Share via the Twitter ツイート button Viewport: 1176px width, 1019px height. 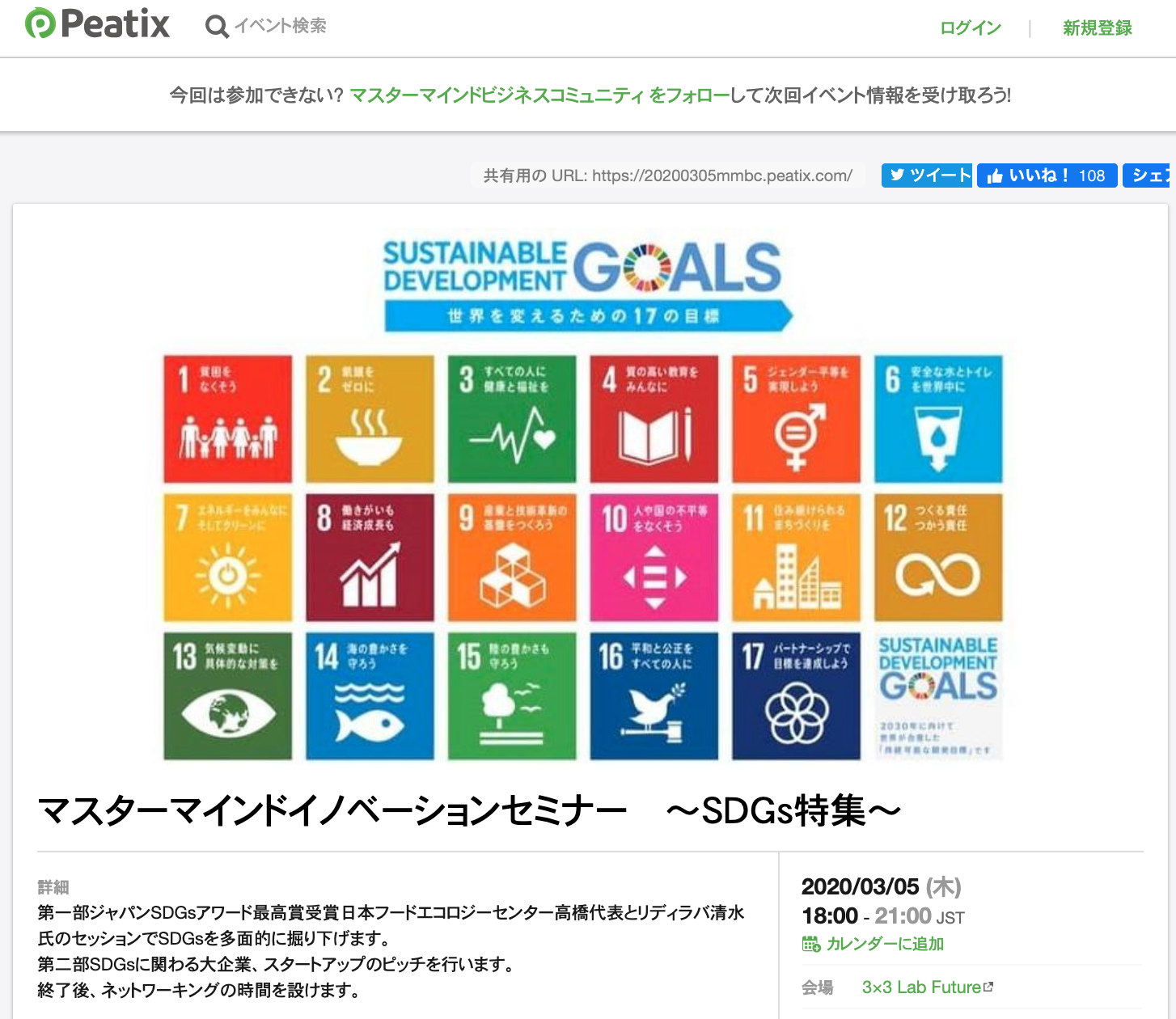(x=927, y=175)
